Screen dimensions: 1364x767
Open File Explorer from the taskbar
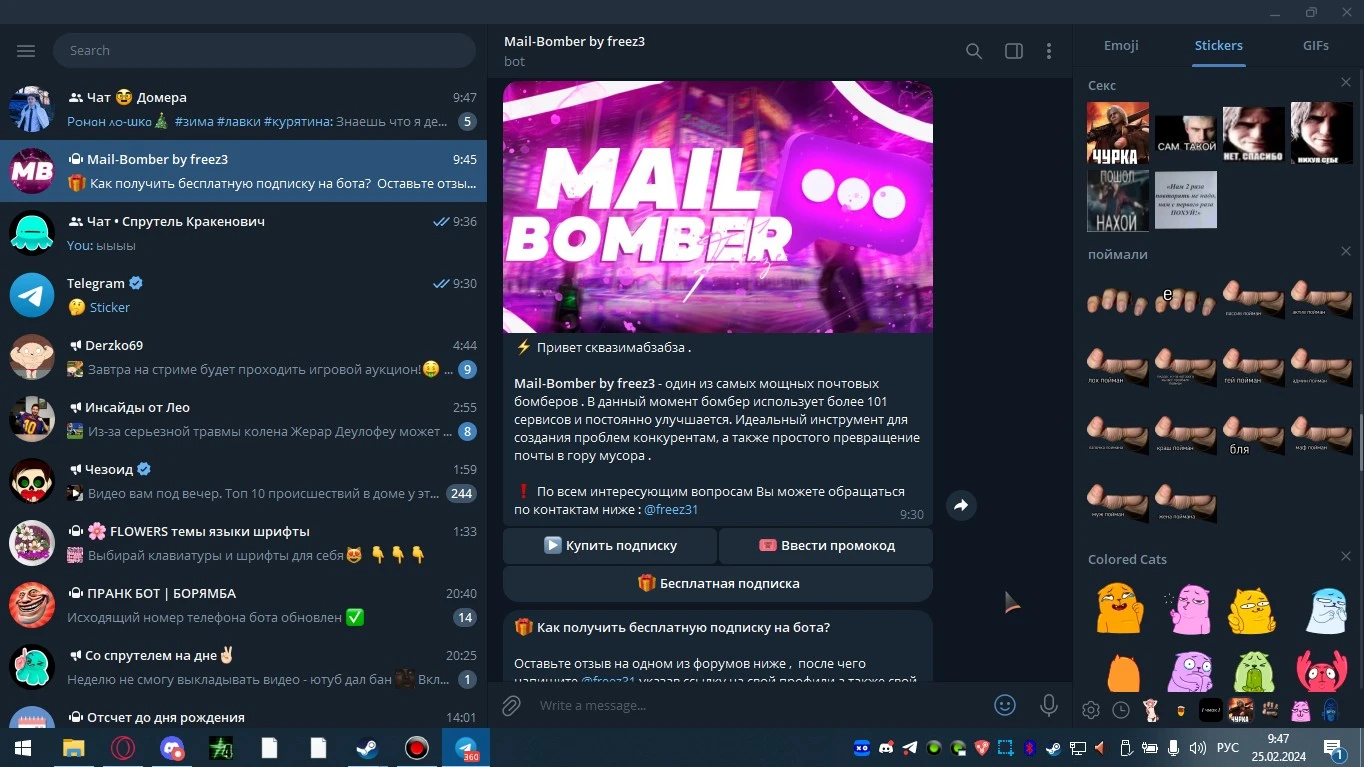click(x=73, y=748)
